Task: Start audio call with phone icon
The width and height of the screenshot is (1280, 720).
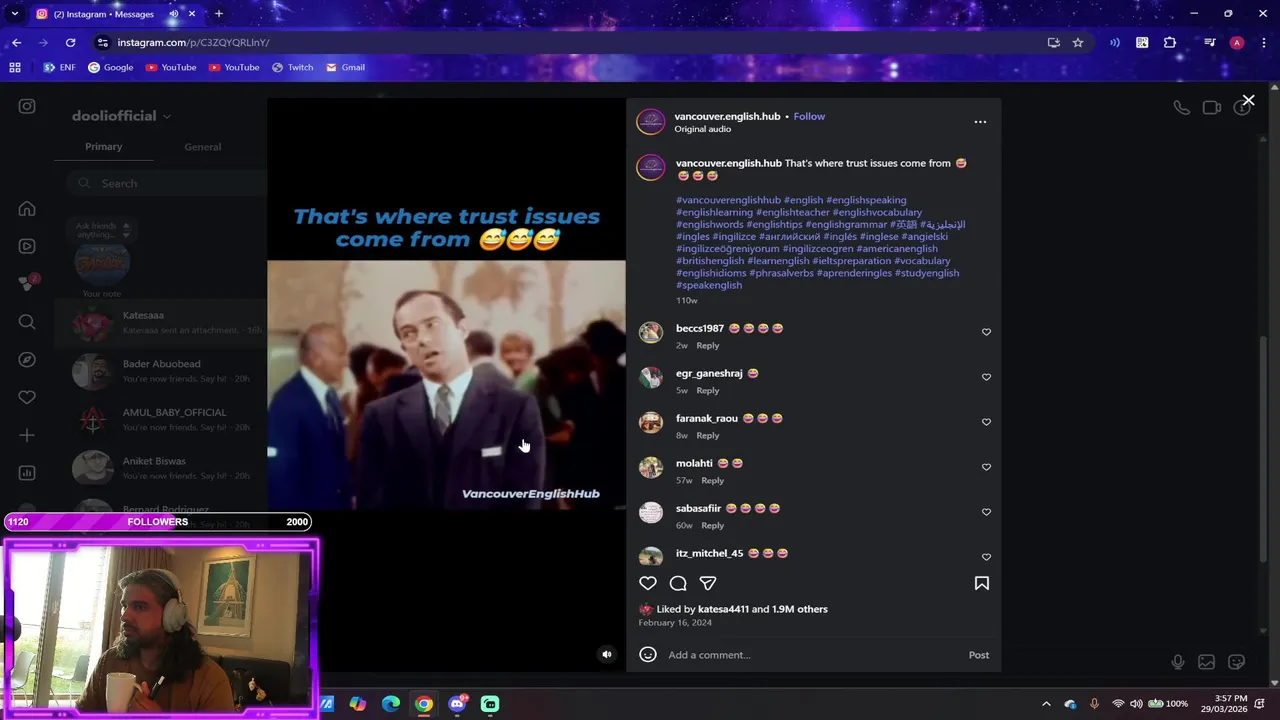Action: (1182, 108)
